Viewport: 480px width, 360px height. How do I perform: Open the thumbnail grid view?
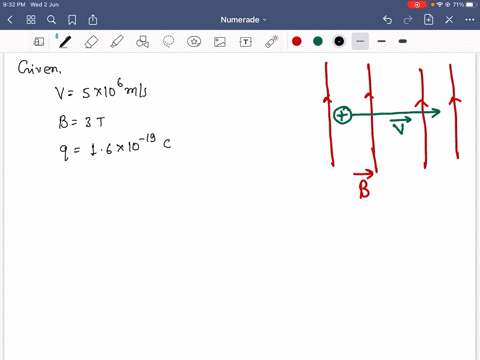[x=31, y=20]
